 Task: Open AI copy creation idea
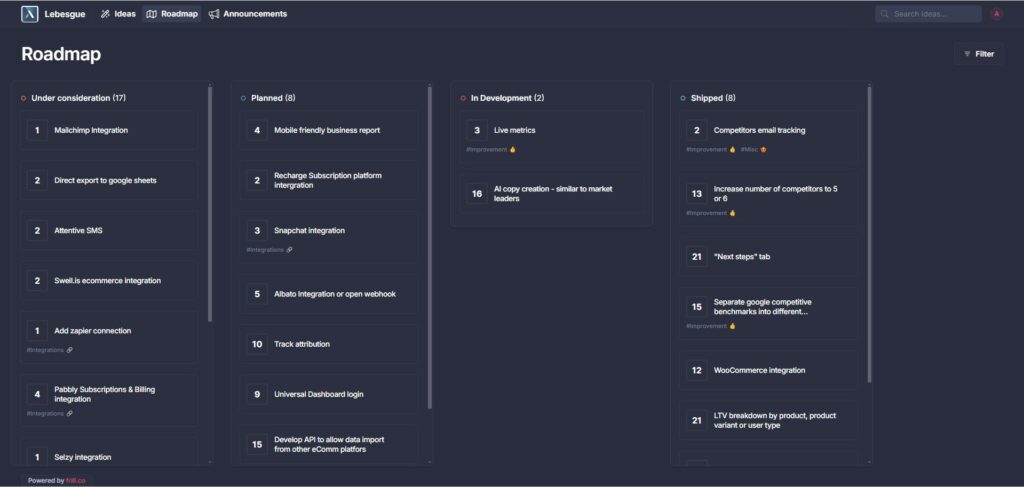(552, 193)
